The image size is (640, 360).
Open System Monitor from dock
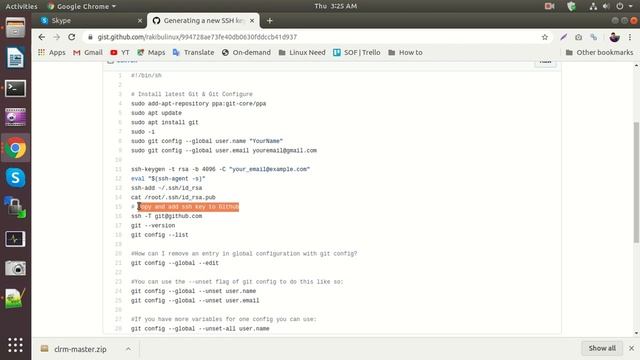[15, 239]
